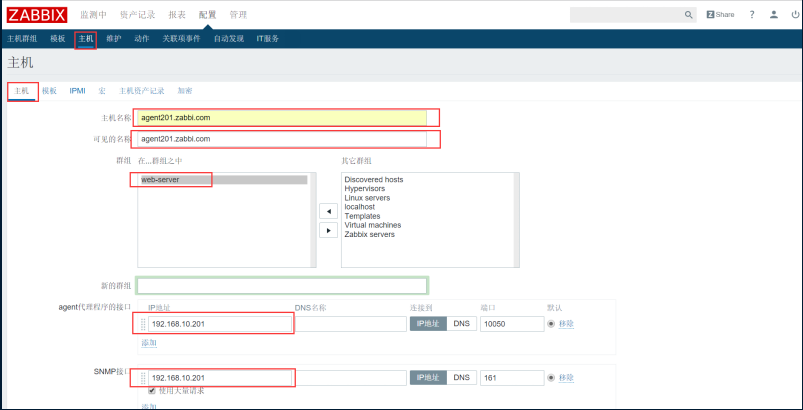
Task: Select DNS connect mode for agent interface
Action: pyautogui.click(x=461, y=323)
